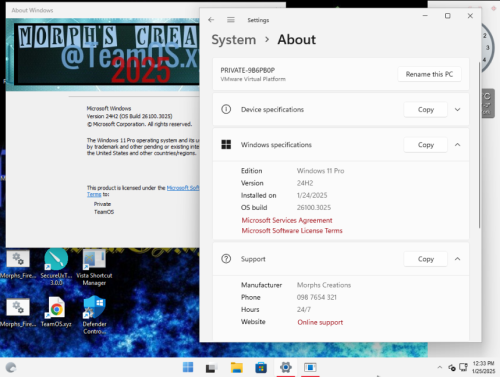Collapse the Windows specifications section
This screenshot has width=500, height=377.
point(458,145)
